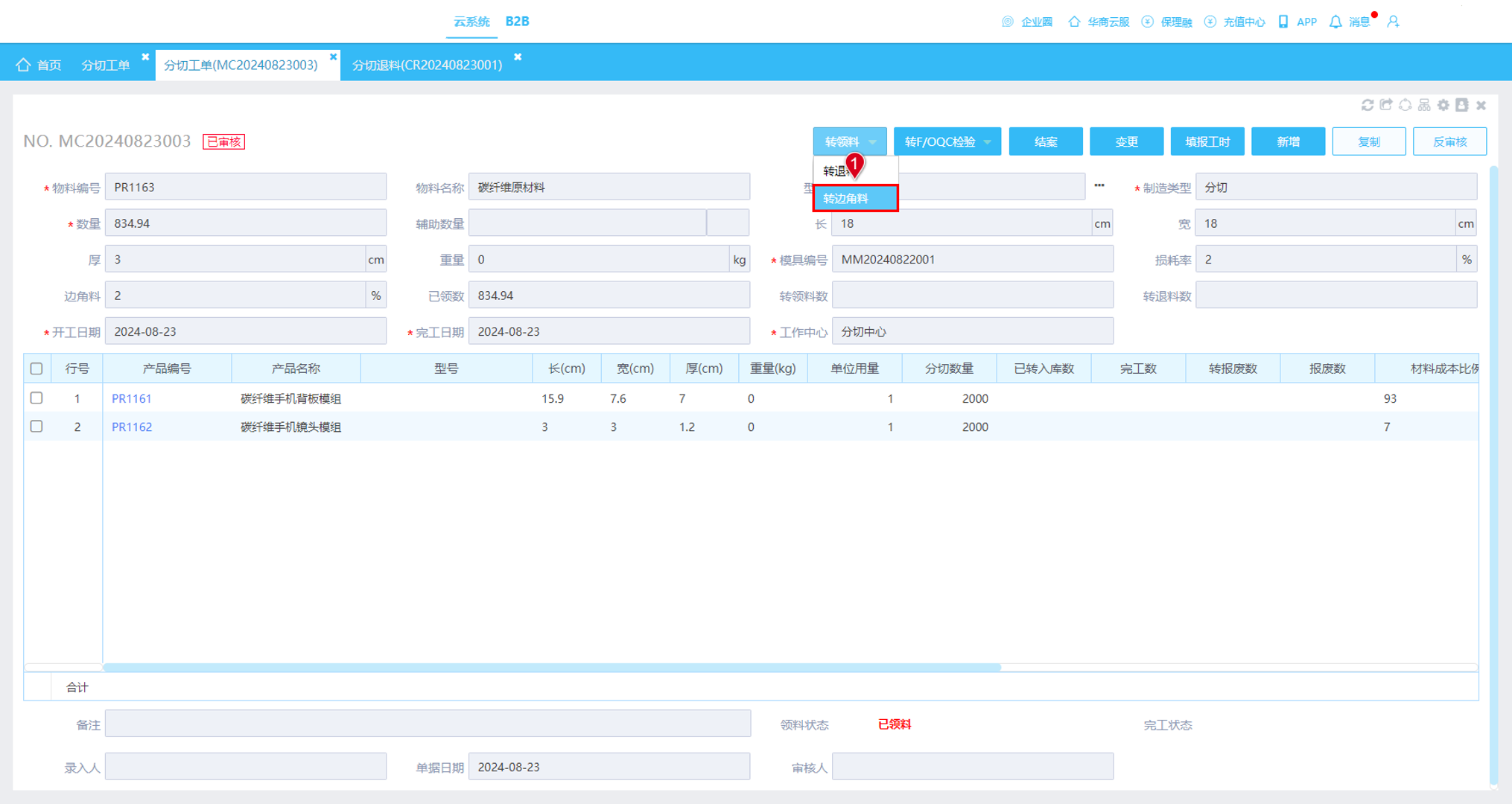Open form settings gear icon

point(1443,105)
